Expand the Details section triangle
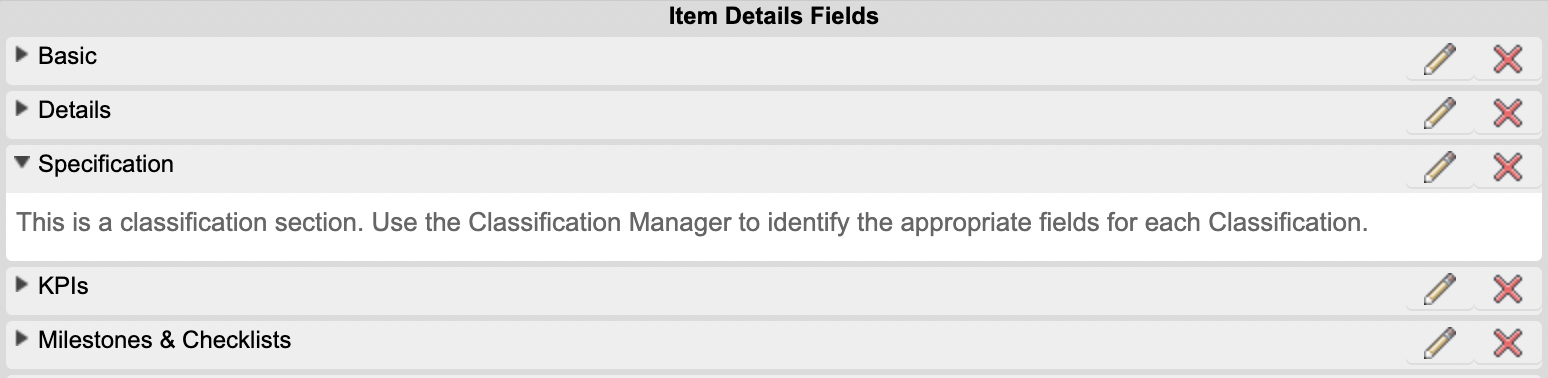The width and height of the screenshot is (1548, 378). pos(23,110)
